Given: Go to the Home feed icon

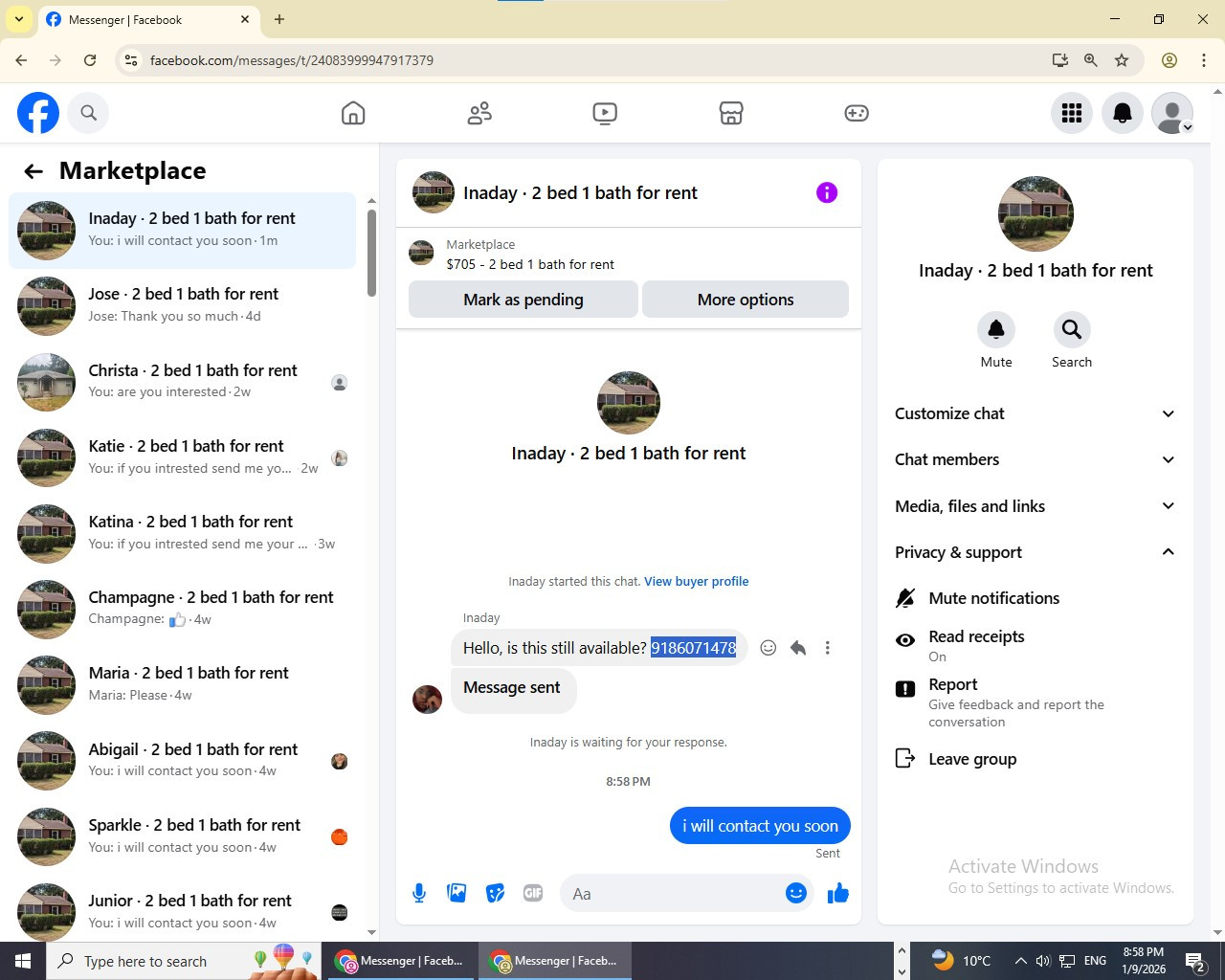Looking at the screenshot, I should (x=353, y=113).
